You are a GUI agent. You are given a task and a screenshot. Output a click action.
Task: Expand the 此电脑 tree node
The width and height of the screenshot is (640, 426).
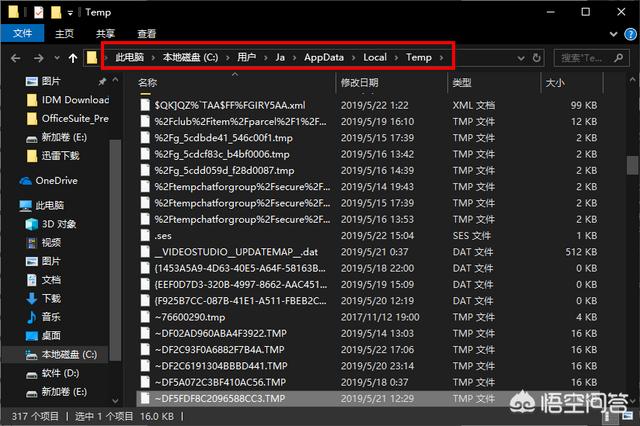pos(9,205)
